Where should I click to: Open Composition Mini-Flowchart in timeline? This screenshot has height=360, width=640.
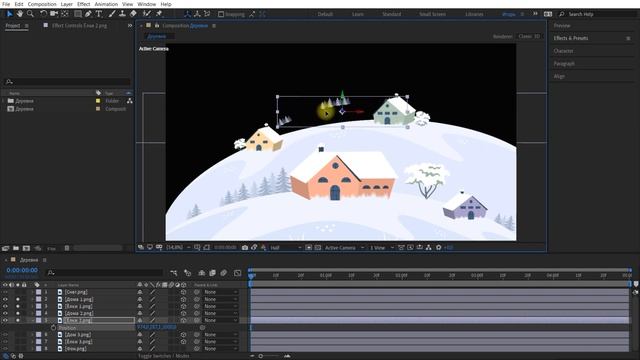tap(174, 273)
